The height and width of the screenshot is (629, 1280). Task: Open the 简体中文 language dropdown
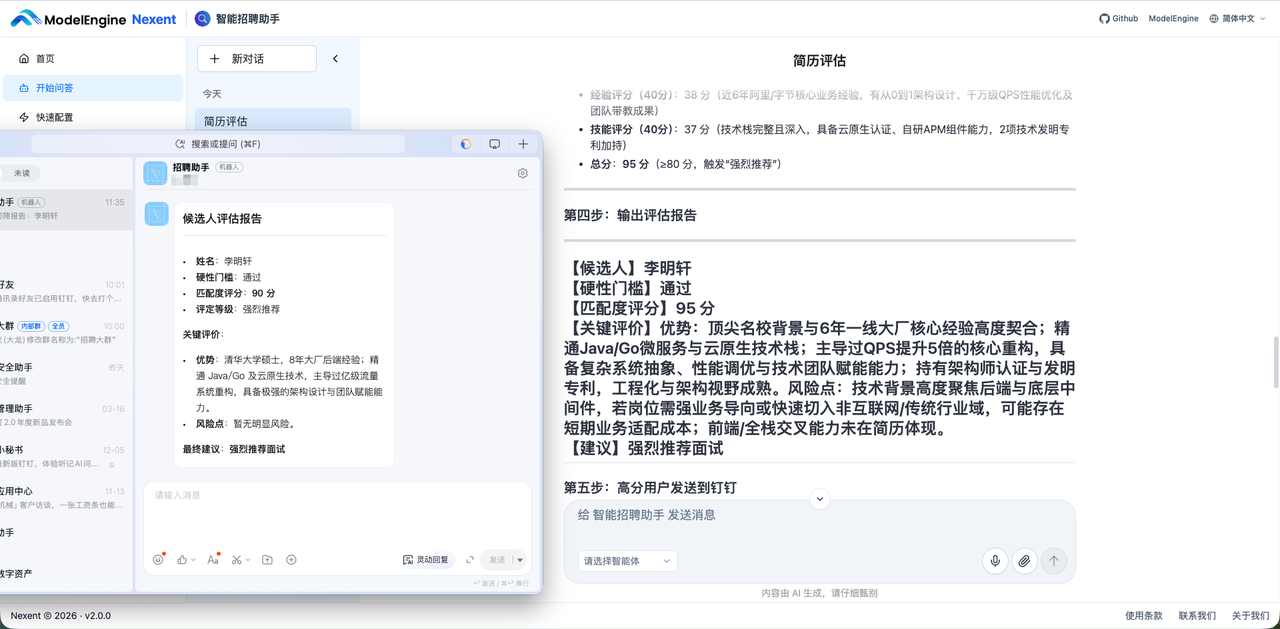pos(1236,18)
